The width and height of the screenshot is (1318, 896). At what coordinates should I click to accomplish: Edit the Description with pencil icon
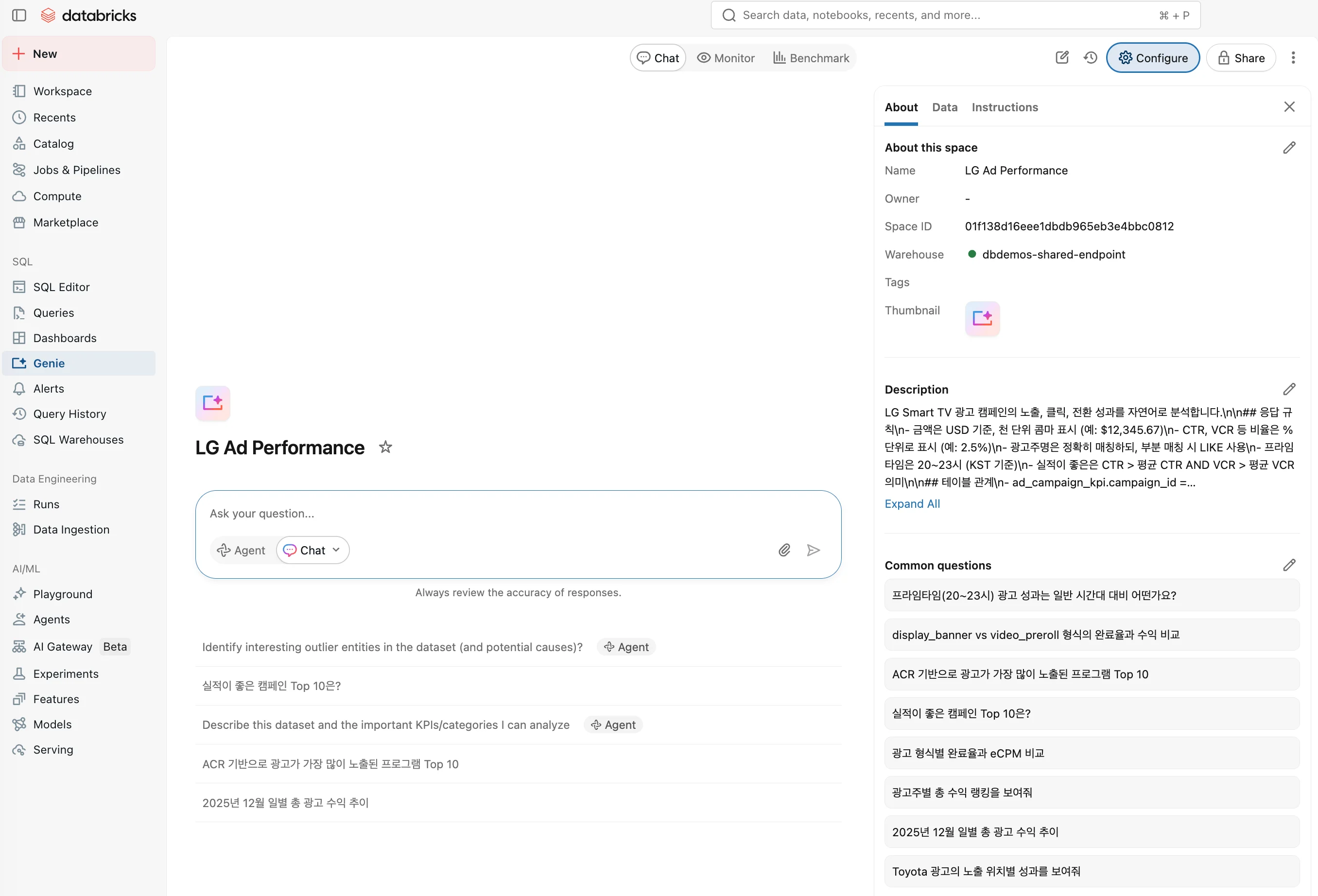point(1289,389)
